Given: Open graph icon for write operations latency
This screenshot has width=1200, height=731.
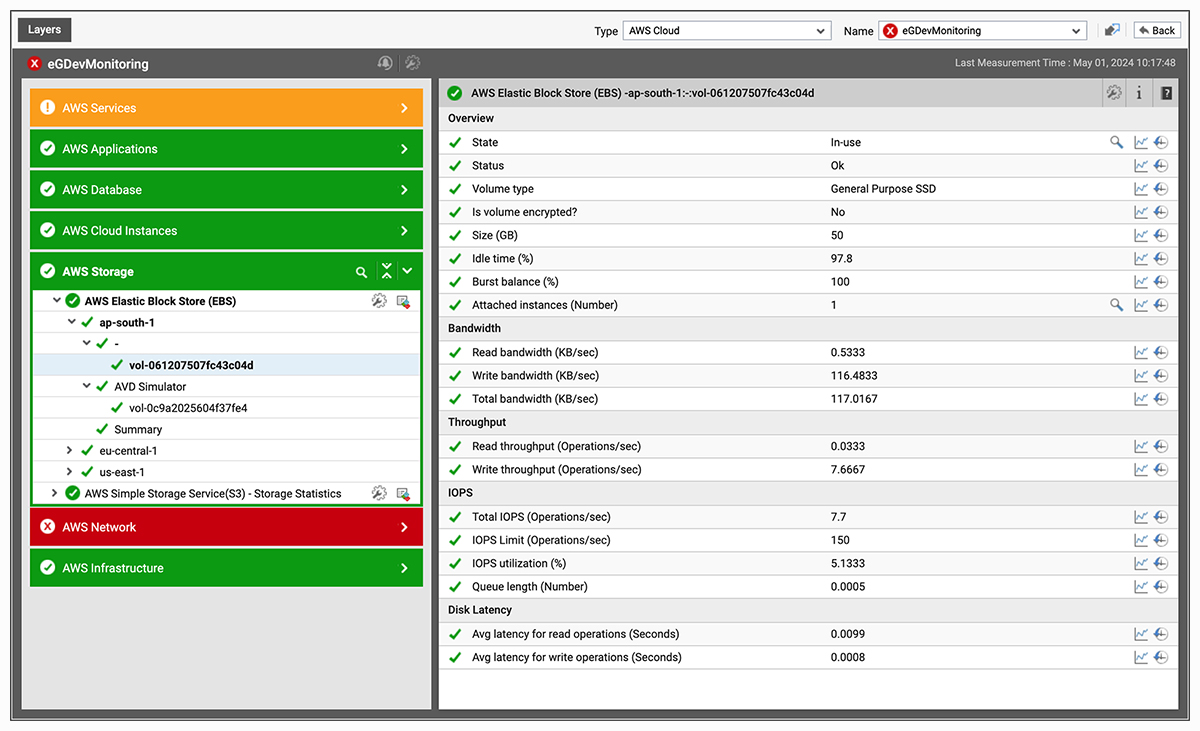Looking at the screenshot, I should tap(1141, 657).
